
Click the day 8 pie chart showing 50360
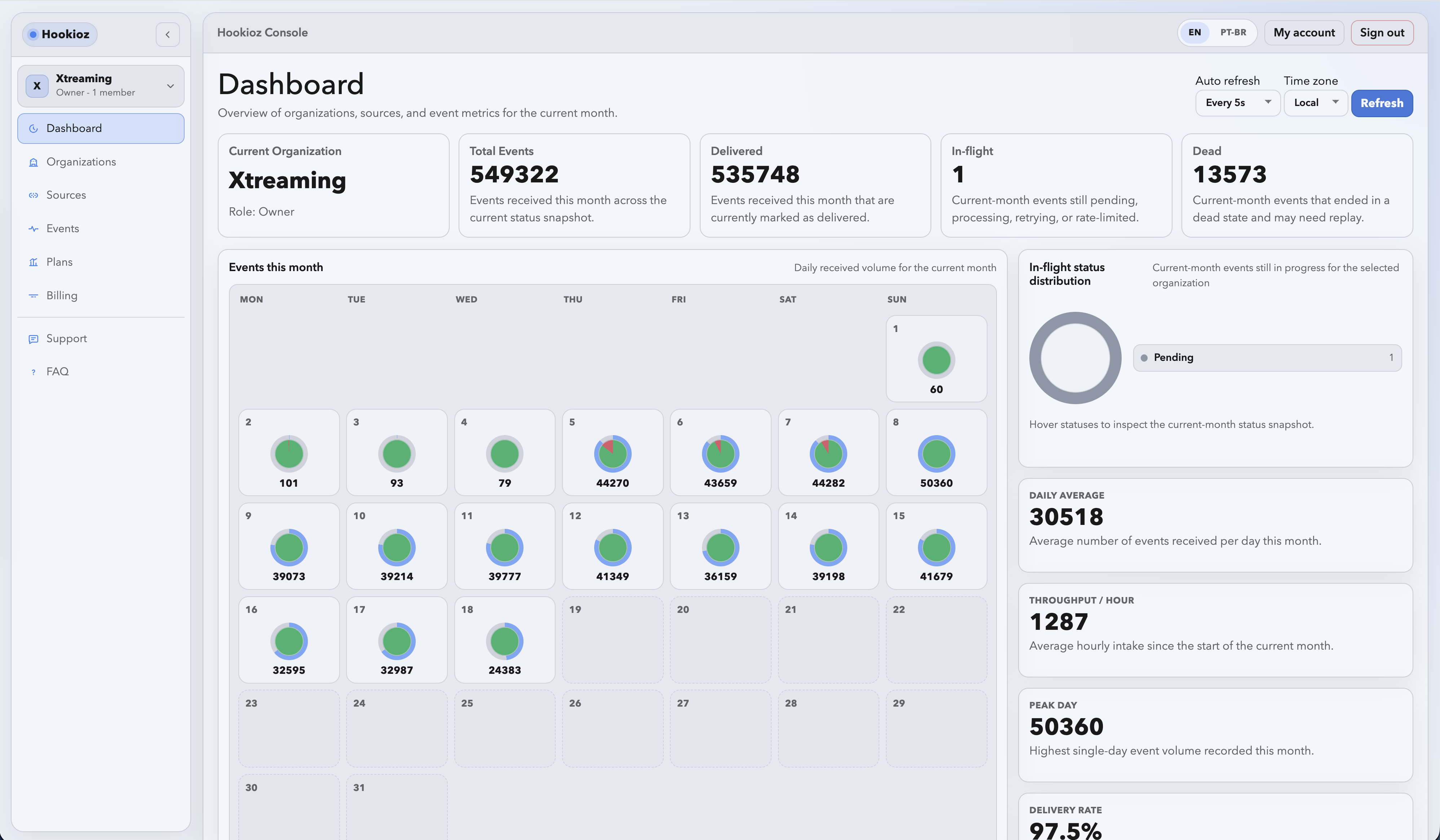(x=936, y=454)
